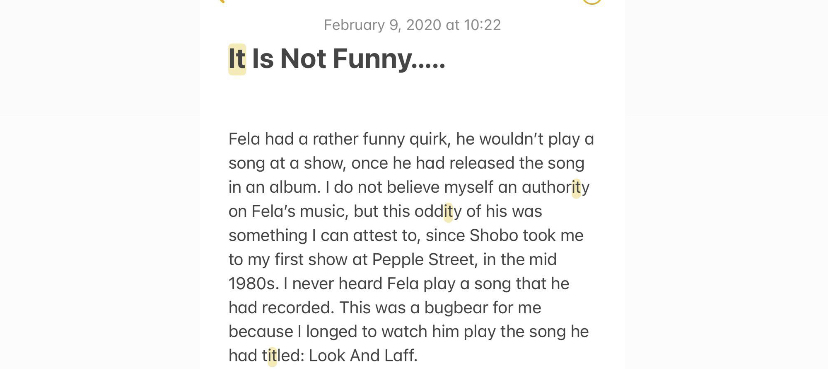Click the highlighted "it" in "authority"
The height and width of the screenshot is (369, 828).
point(576,187)
